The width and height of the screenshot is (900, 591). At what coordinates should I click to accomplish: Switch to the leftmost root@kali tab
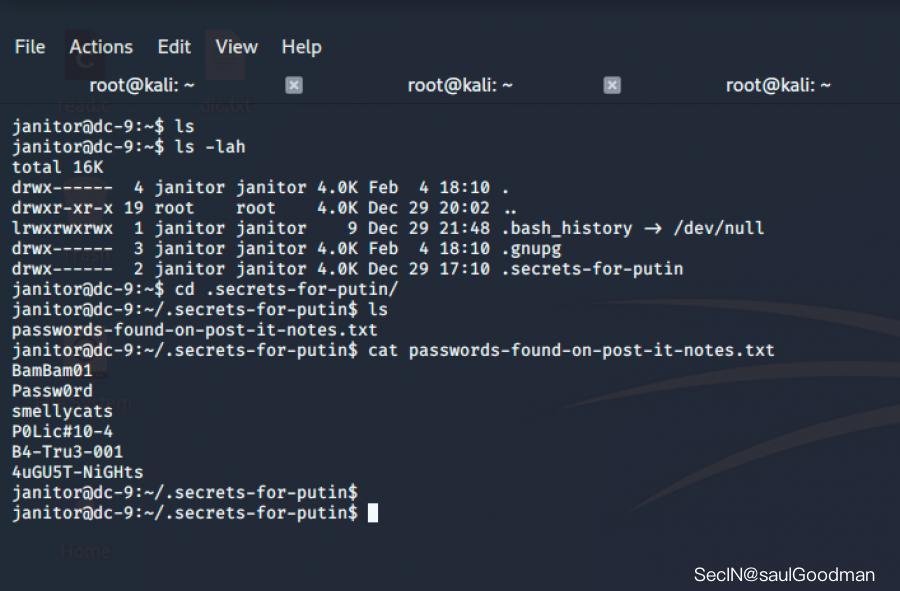click(142, 85)
